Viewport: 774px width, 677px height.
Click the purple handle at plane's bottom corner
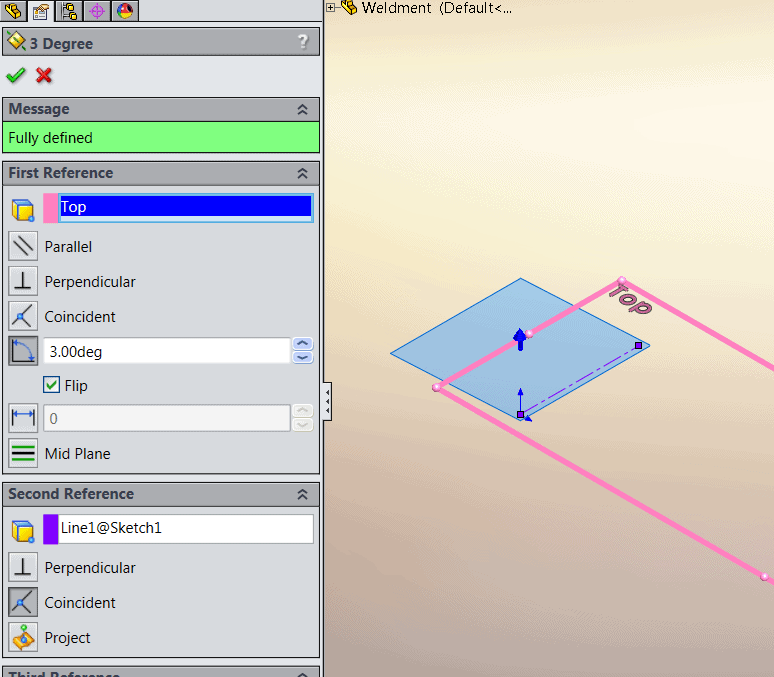click(x=520, y=415)
